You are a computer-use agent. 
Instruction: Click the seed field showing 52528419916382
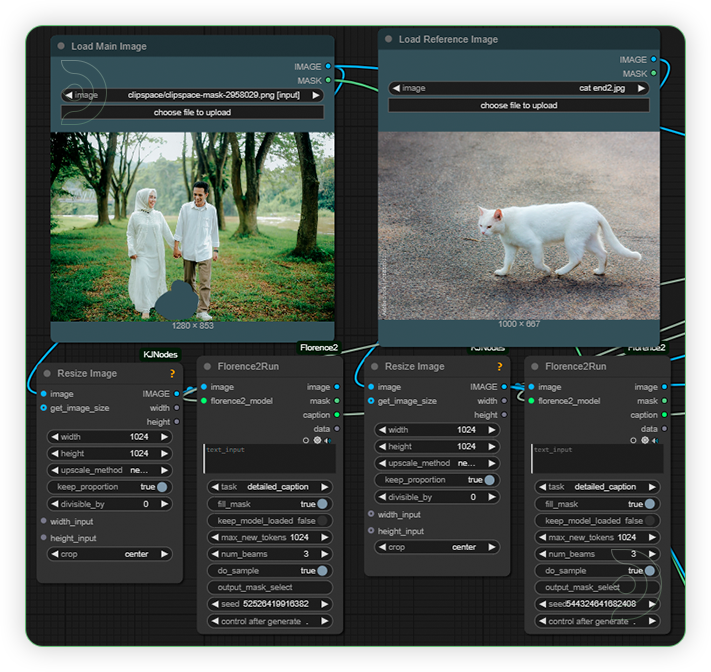point(270,604)
